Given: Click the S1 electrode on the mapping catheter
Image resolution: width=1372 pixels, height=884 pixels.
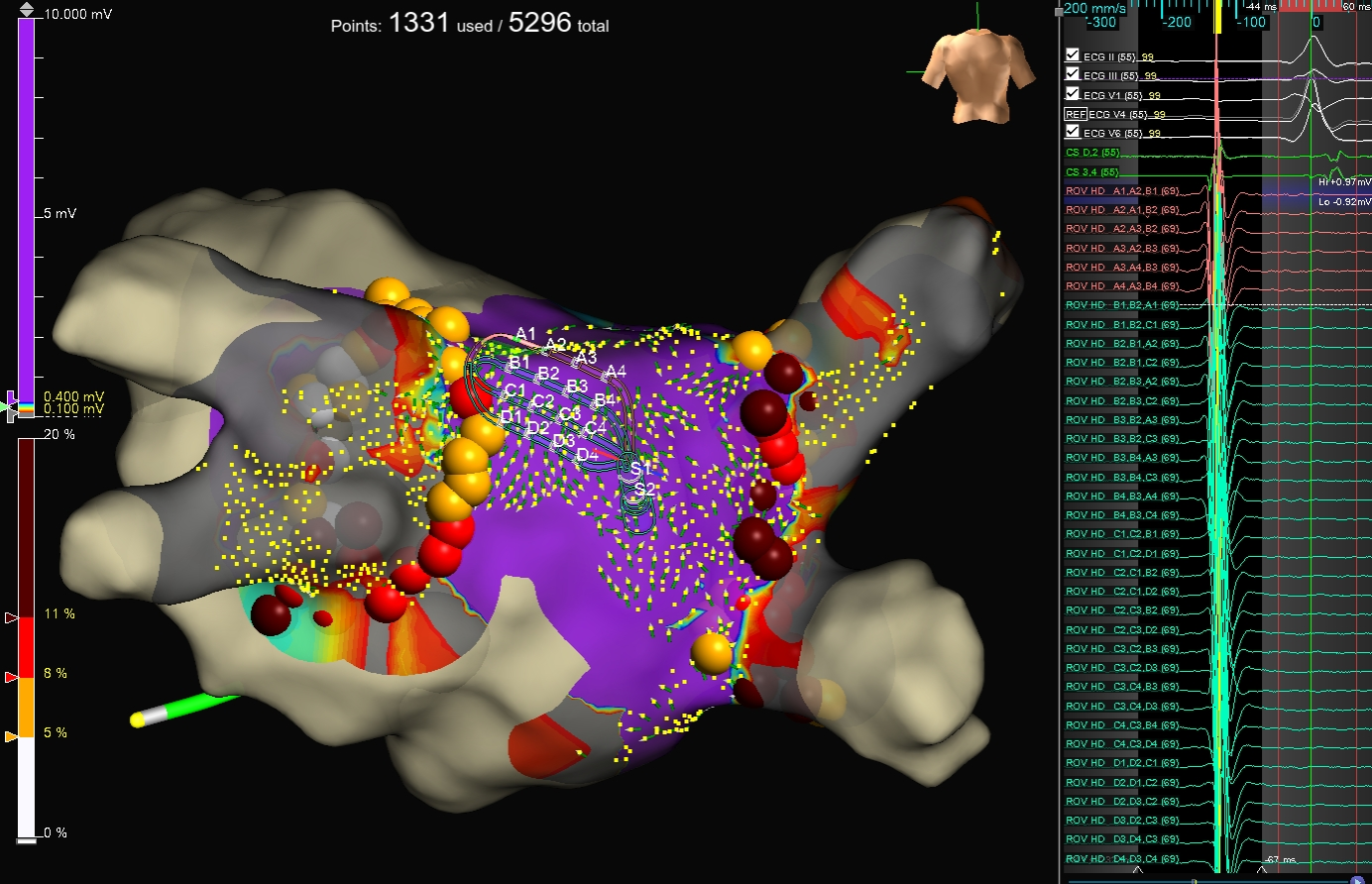Looking at the screenshot, I should (x=638, y=468).
